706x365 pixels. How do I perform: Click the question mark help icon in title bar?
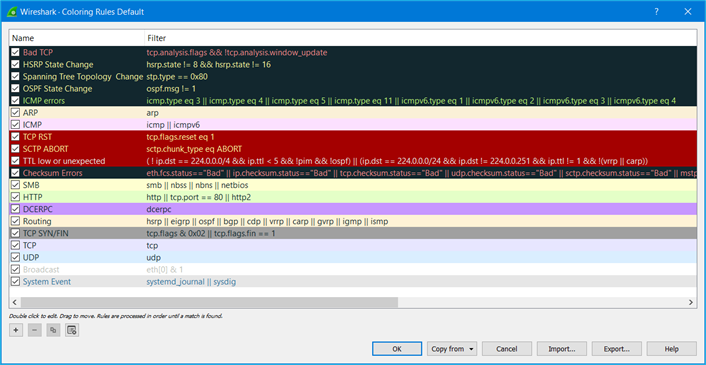(656, 12)
